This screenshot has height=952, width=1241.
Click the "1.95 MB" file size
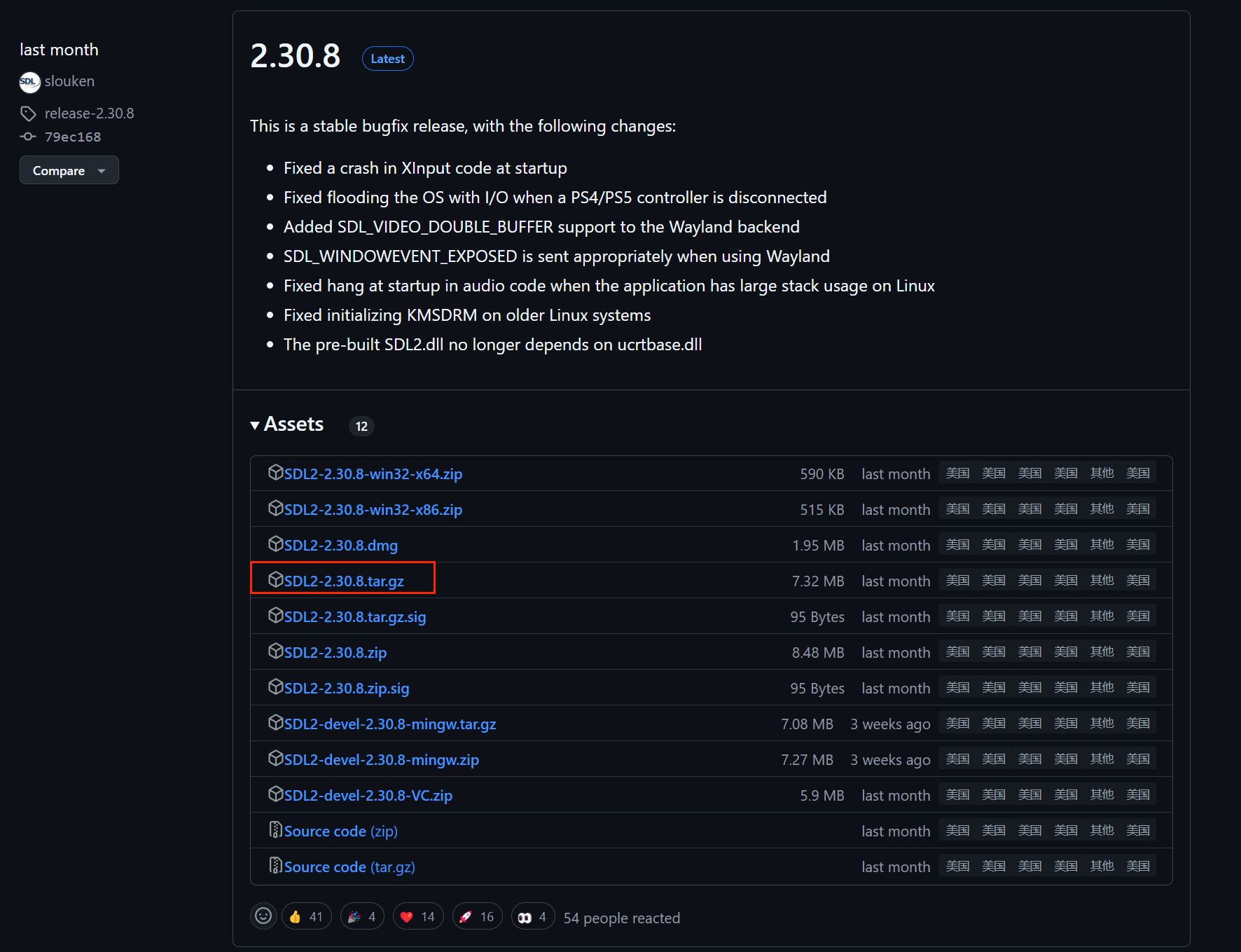coord(818,546)
